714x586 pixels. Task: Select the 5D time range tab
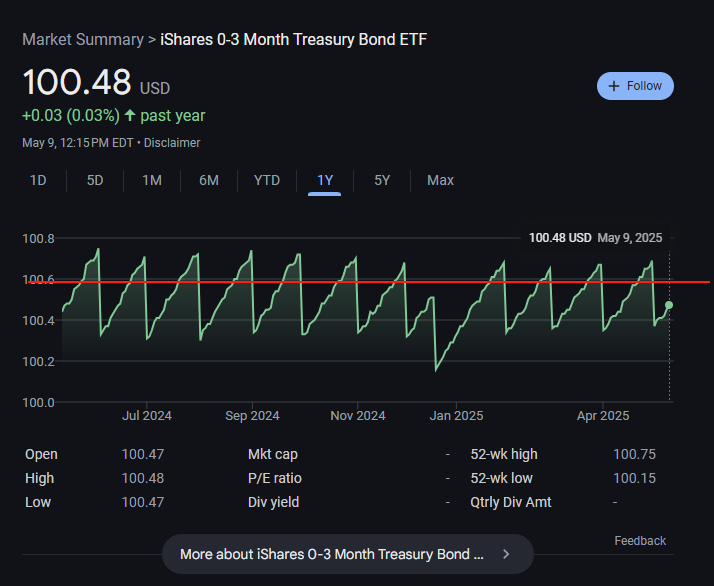pos(95,180)
